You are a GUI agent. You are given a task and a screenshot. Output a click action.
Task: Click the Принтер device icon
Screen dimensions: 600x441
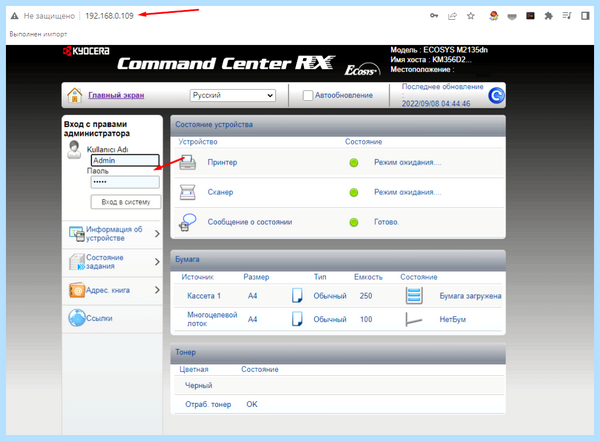point(188,162)
